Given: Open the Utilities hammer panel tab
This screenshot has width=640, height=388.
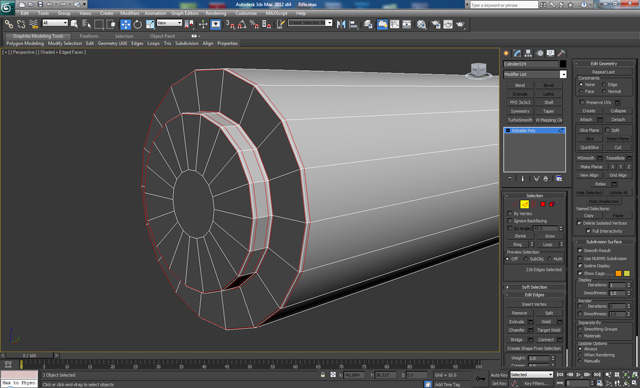Looking at the screenshot, I should 562,53.
